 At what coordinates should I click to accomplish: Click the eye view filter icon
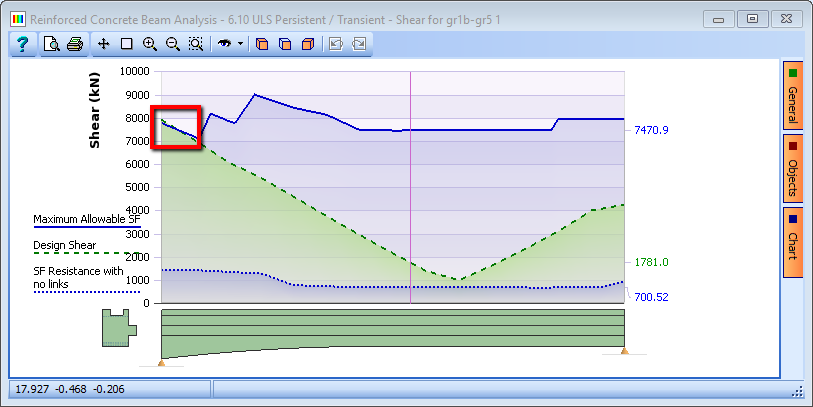(x=224, y=44)
